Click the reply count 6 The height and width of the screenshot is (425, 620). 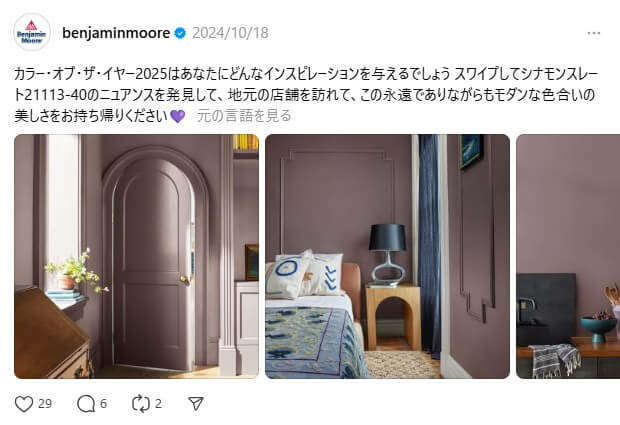click(x=103, y=404)
